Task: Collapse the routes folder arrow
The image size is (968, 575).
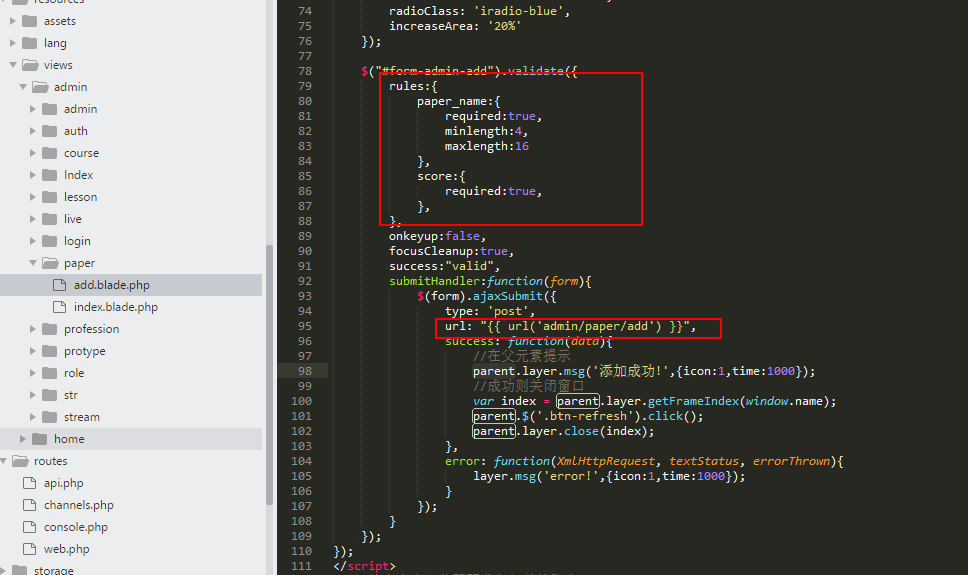Action: tap(4, 461)
